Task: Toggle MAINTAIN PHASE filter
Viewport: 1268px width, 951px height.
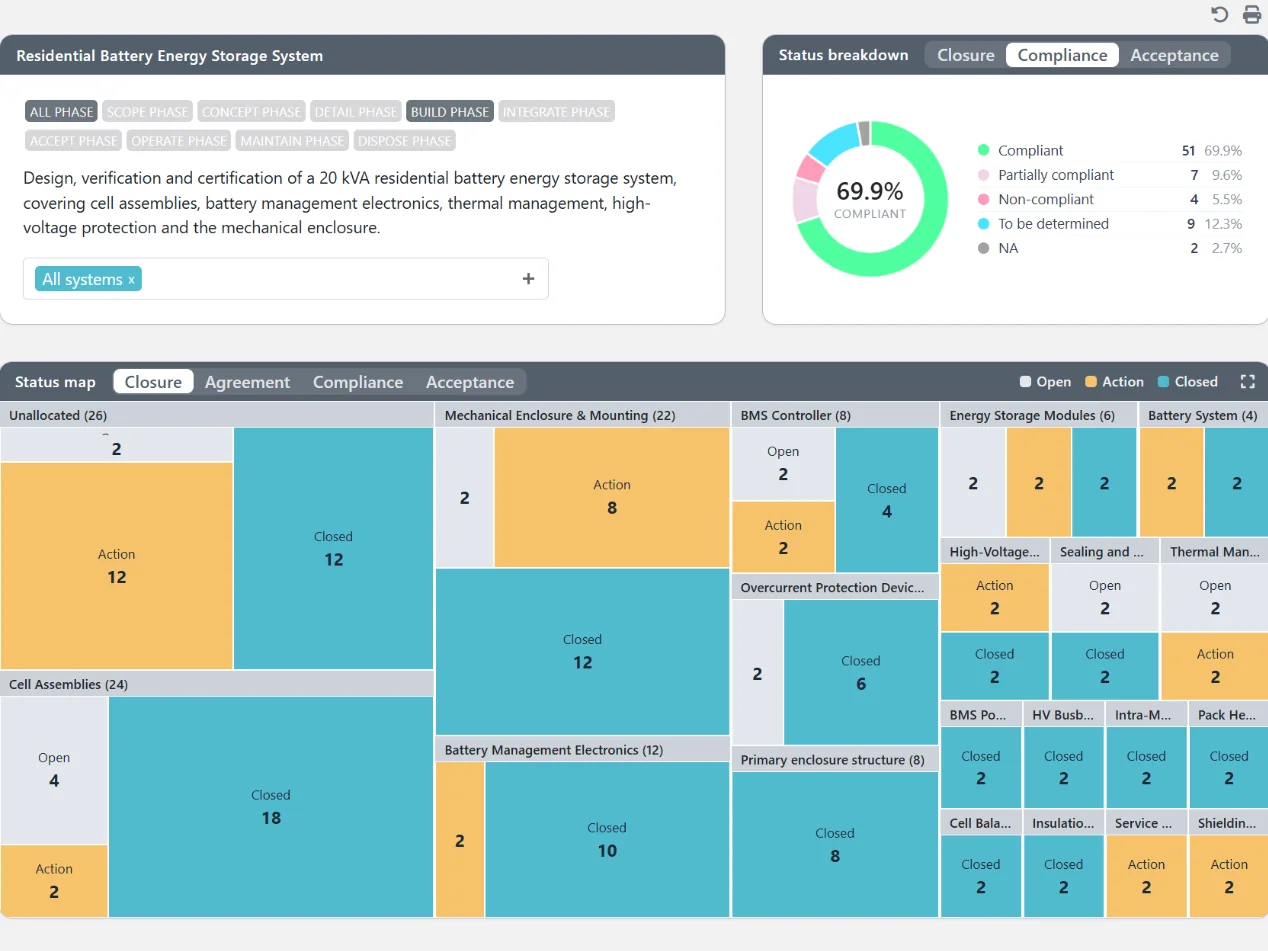Action: pyautogui.click(x=292, y=141)
